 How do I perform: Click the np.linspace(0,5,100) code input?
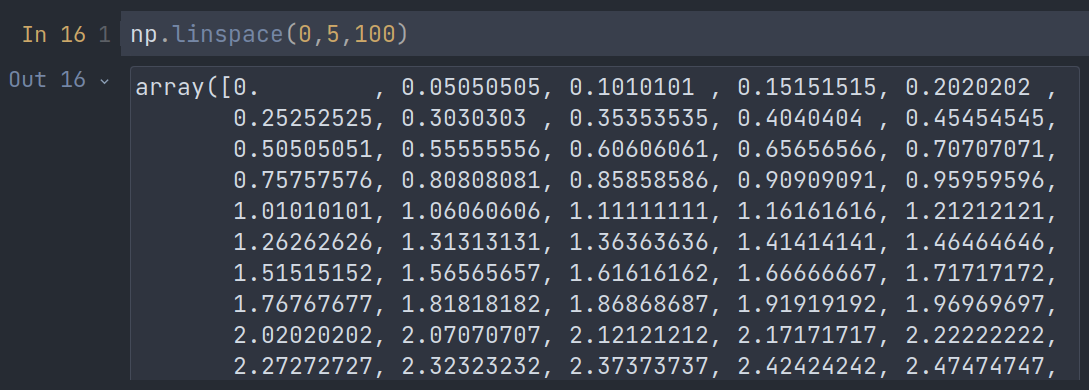604,33
